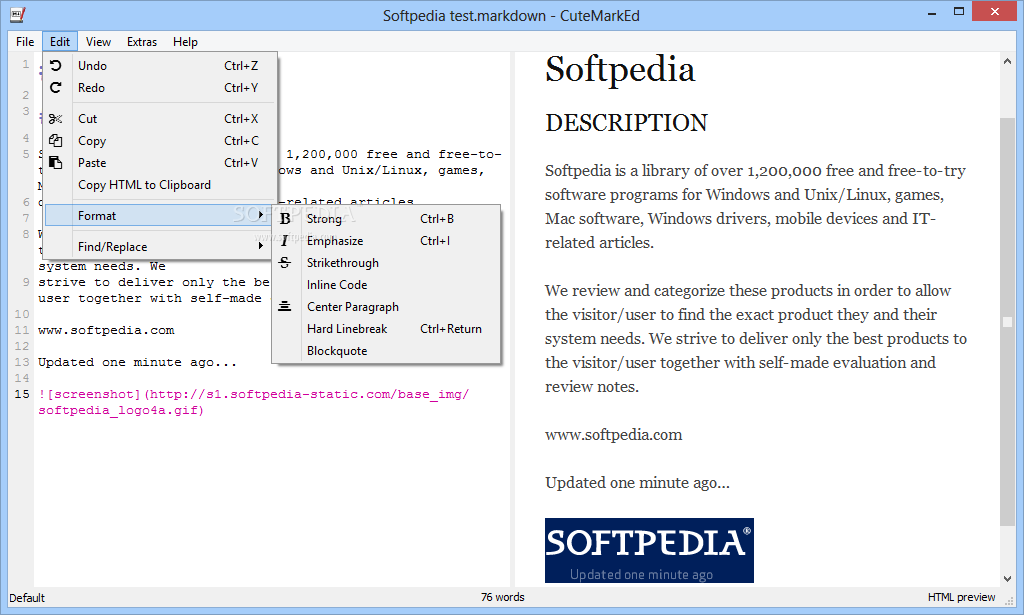Click the 'Default' status bar label
Viewport: 1024px width, 615px height.
27,597
